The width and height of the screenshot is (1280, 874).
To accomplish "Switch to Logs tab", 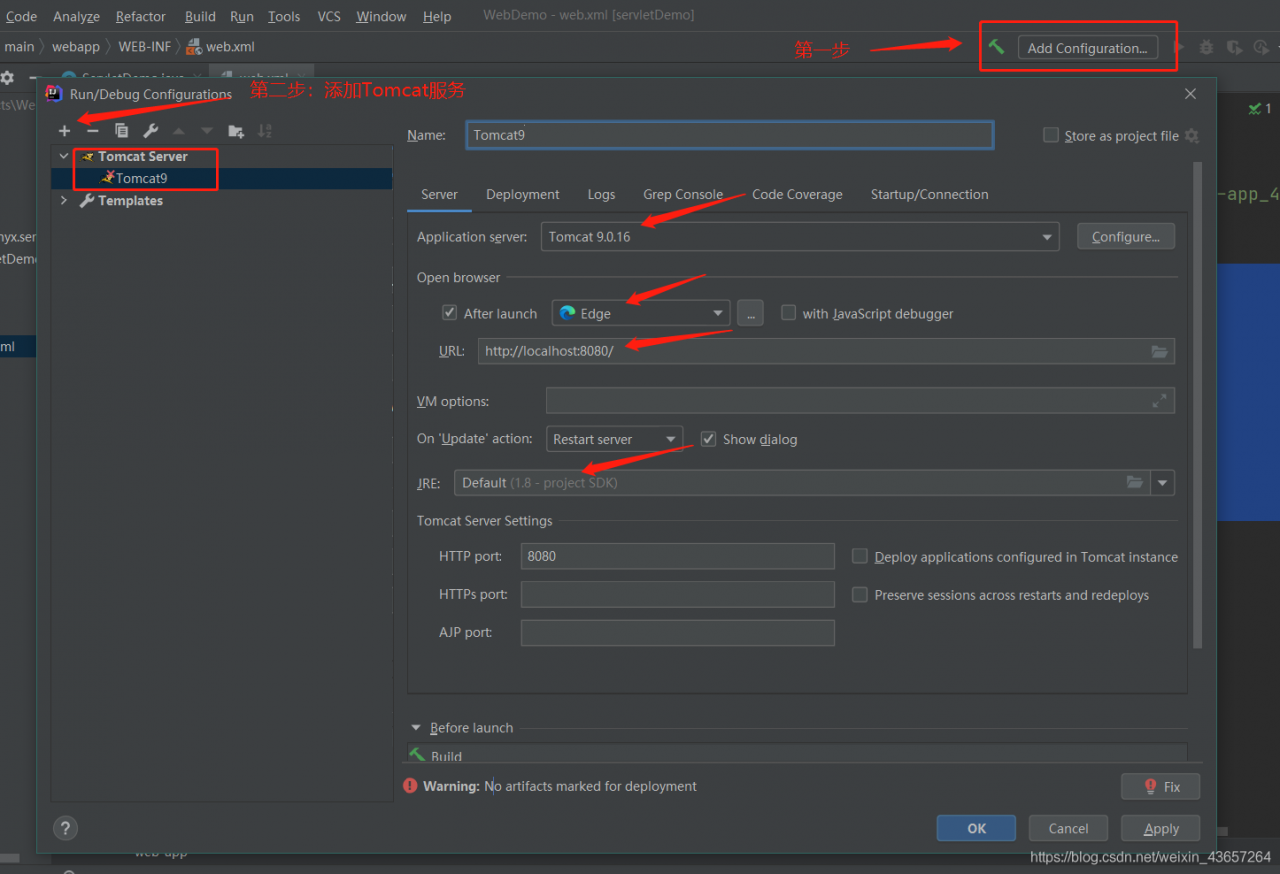I will (x=601, y=194).
